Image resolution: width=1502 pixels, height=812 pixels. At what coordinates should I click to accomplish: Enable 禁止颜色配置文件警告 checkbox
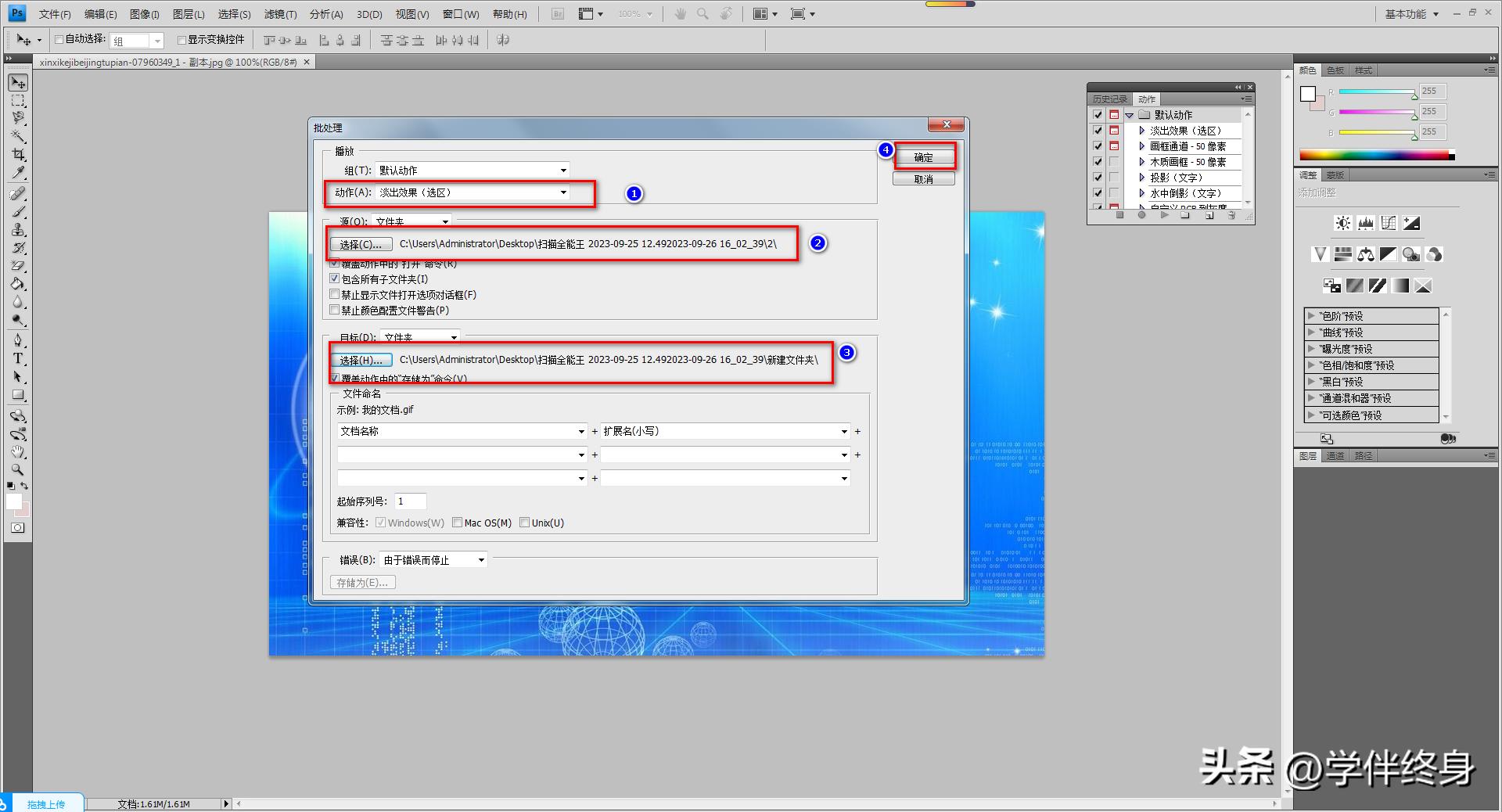(335, 310)
